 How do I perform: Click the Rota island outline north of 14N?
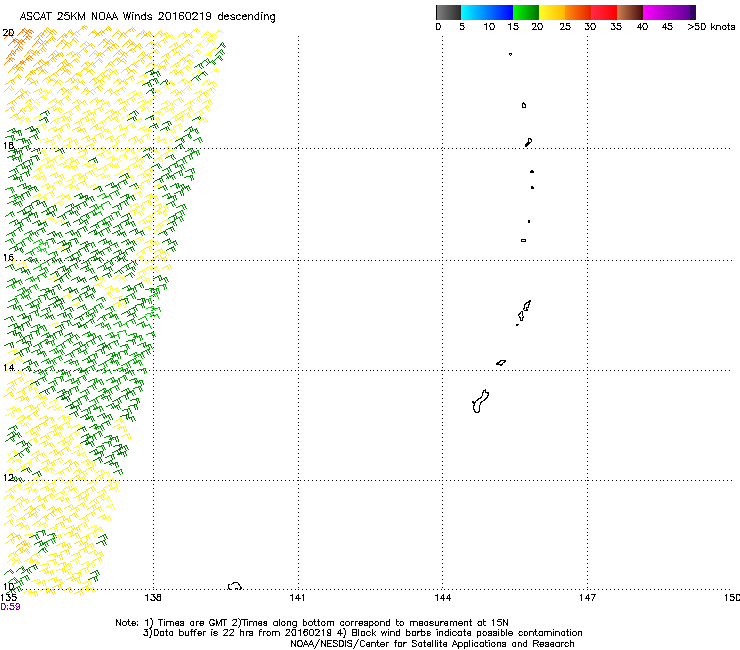click(x=501, y=363)
